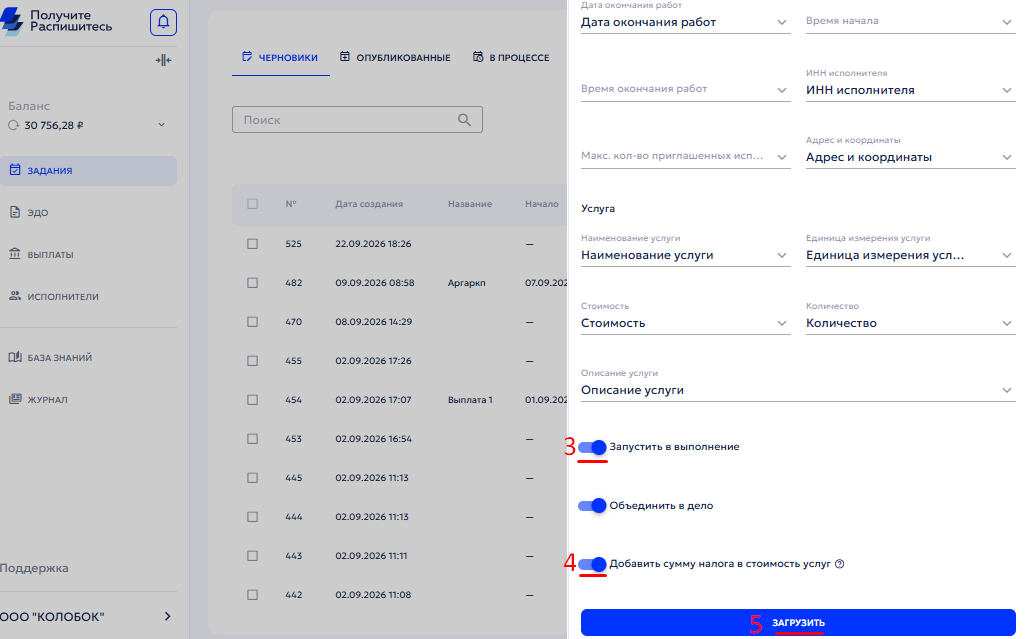This screenshot has width=1027, height=639.
Task: Click the ИСПОЛНИТЕЛИ people icon
Action: pos(14,296)
